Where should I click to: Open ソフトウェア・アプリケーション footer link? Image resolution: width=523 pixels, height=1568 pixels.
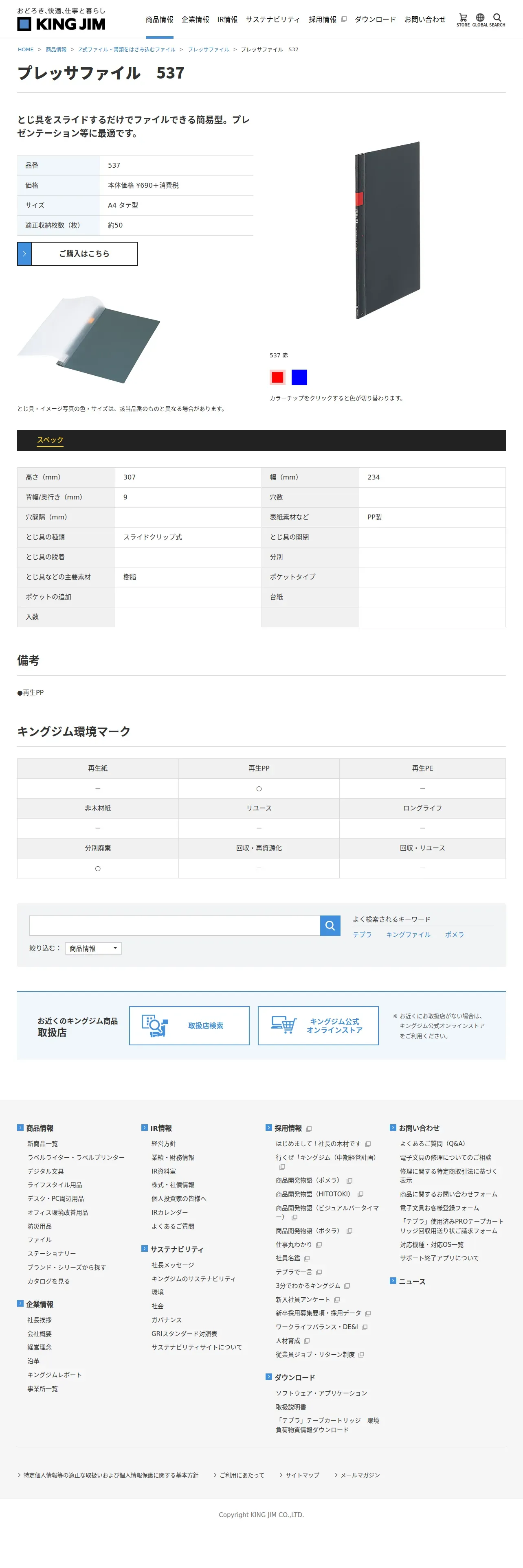point(321,1393)
